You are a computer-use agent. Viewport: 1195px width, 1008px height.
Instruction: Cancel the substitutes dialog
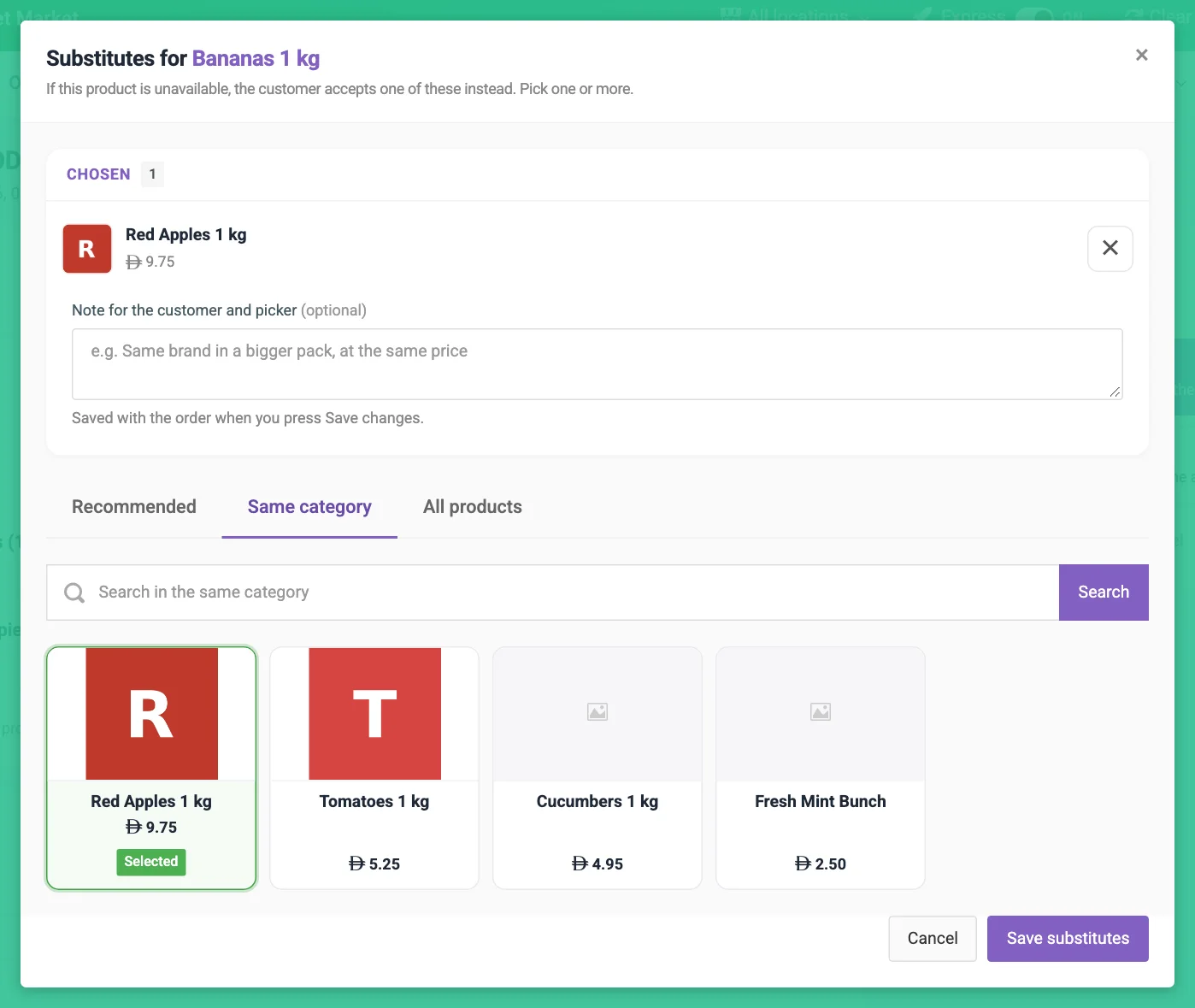pyautogui.click(x=933, y=939)
